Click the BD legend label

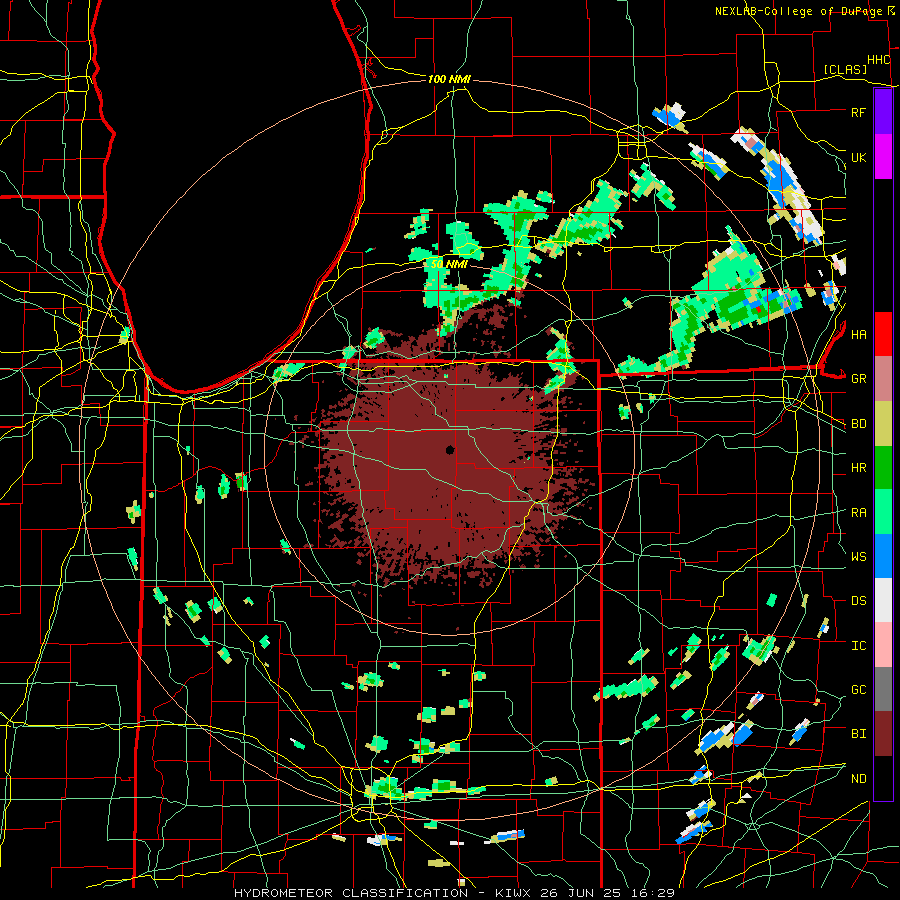pyautogui.click(x=859, y=424)
